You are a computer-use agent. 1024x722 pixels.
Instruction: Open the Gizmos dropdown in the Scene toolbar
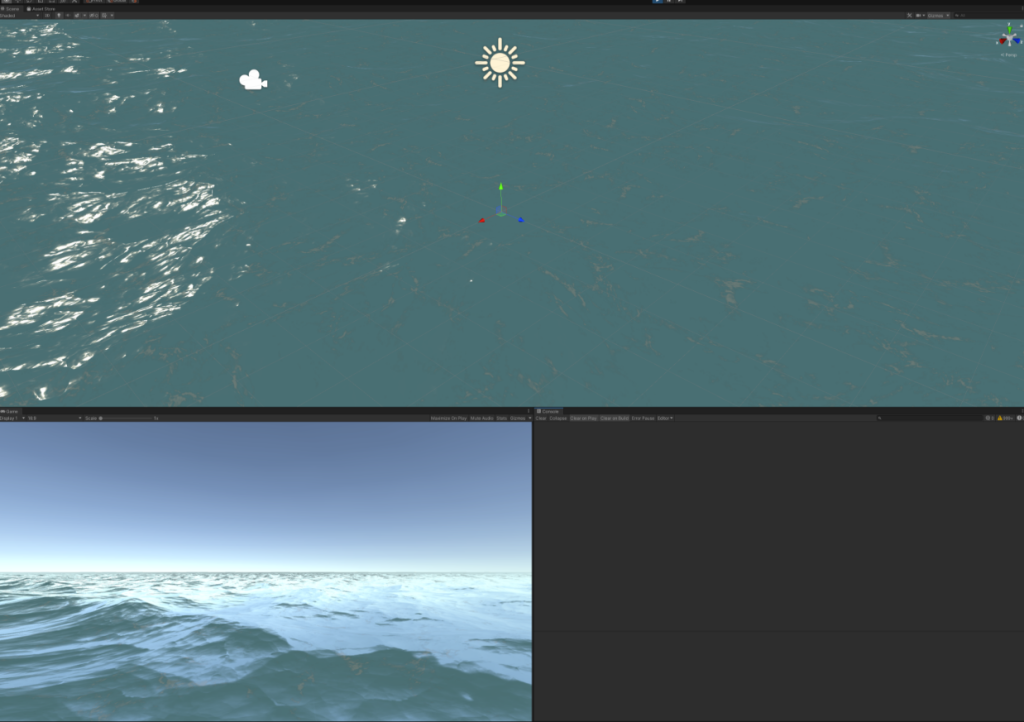(x=938, y=15)
